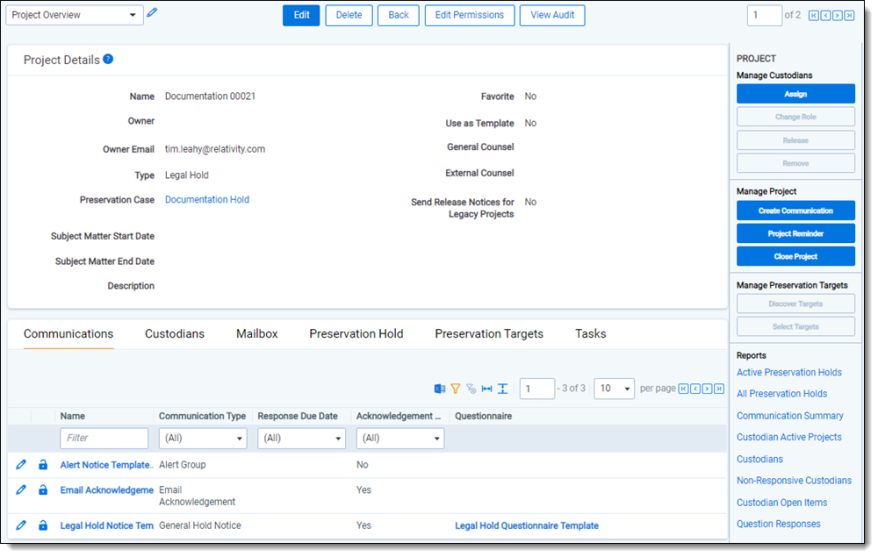Open the Documentation Hold preservation case link

pos(207,200)
